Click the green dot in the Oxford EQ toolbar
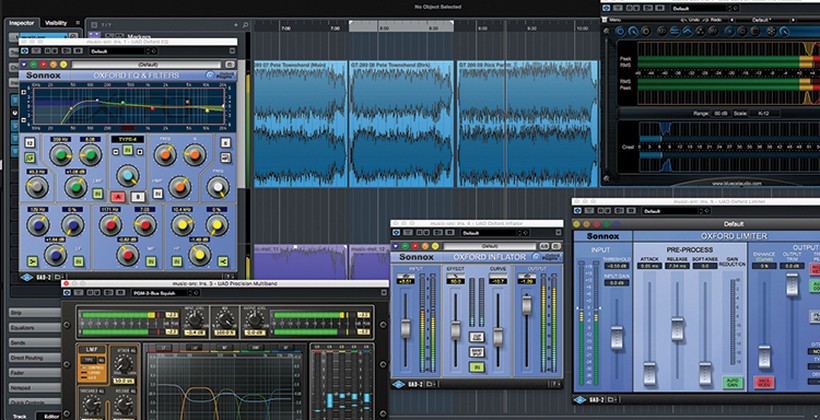This screenshot has height=420, width=820. click(x=33, y=64)
